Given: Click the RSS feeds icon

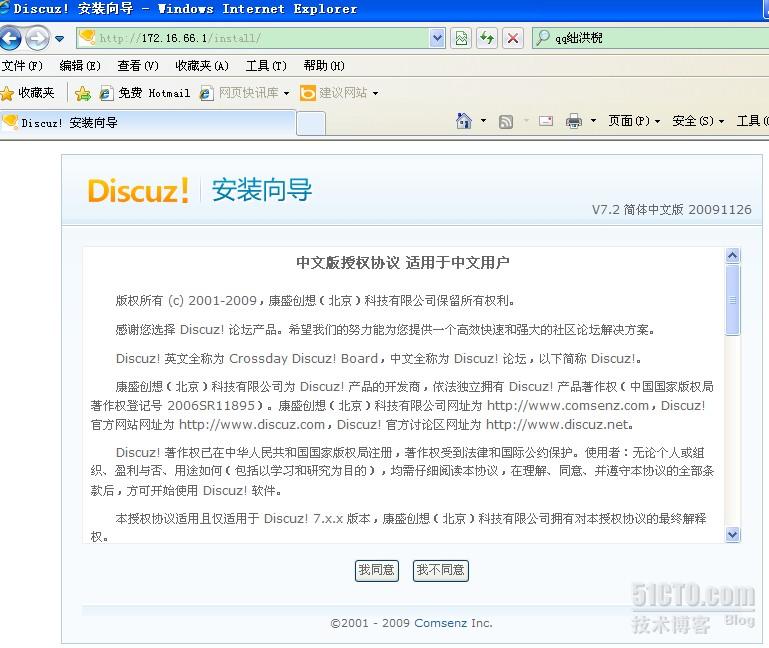Looking at the screenshot, I should [x=506, y=121].
